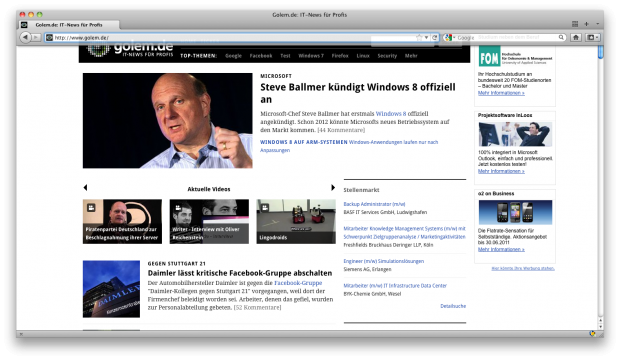Show previous videos with left arrow
The width and height of the screenshot is (620, 360).
85,188
